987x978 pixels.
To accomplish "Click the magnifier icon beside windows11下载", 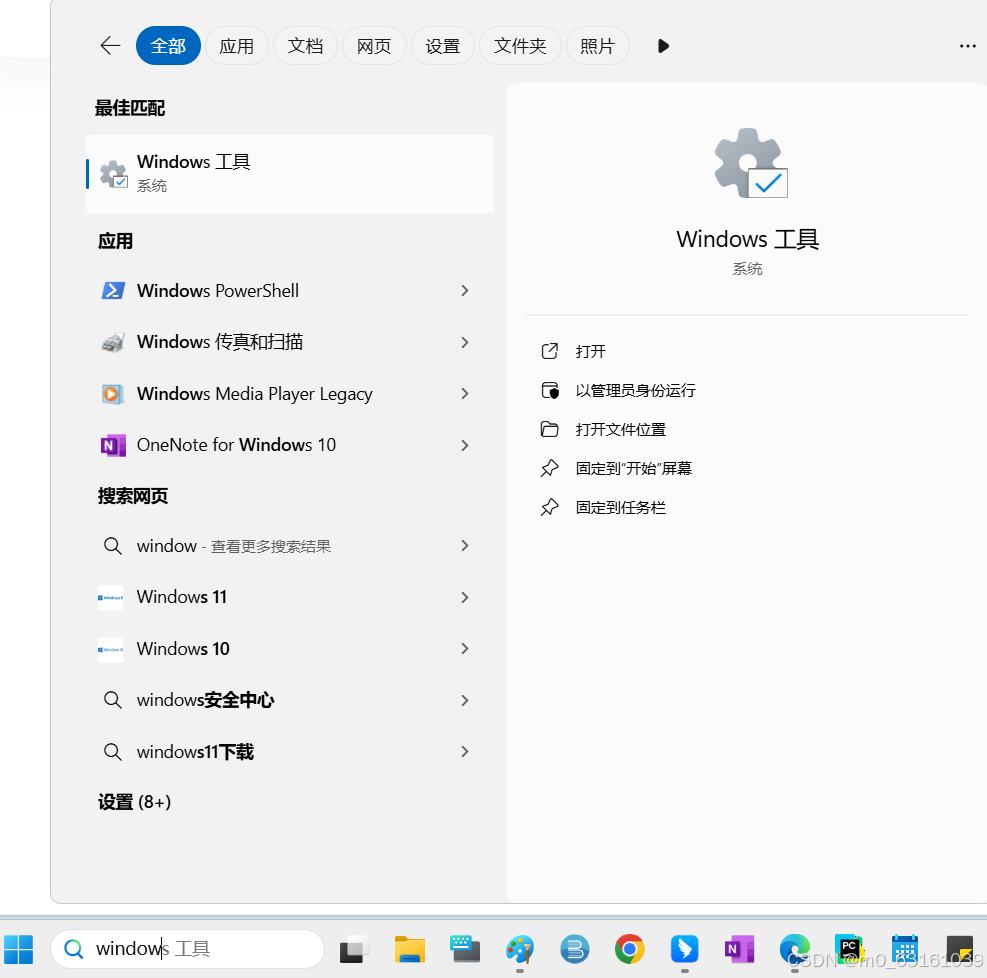I will [x=113, y=752].
